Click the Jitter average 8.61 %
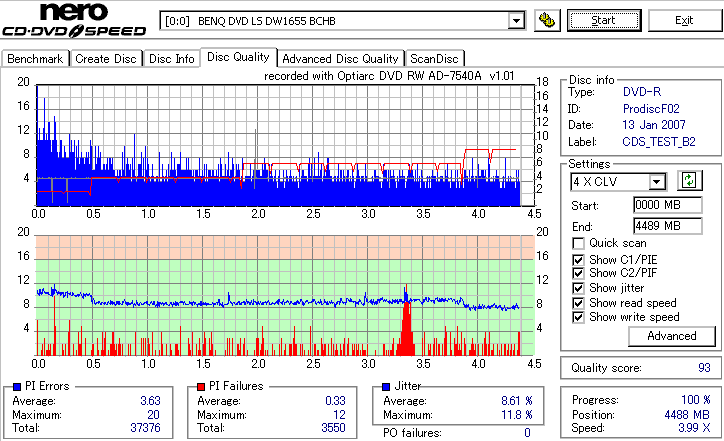The image size is (724, 441). coord(517,401)
